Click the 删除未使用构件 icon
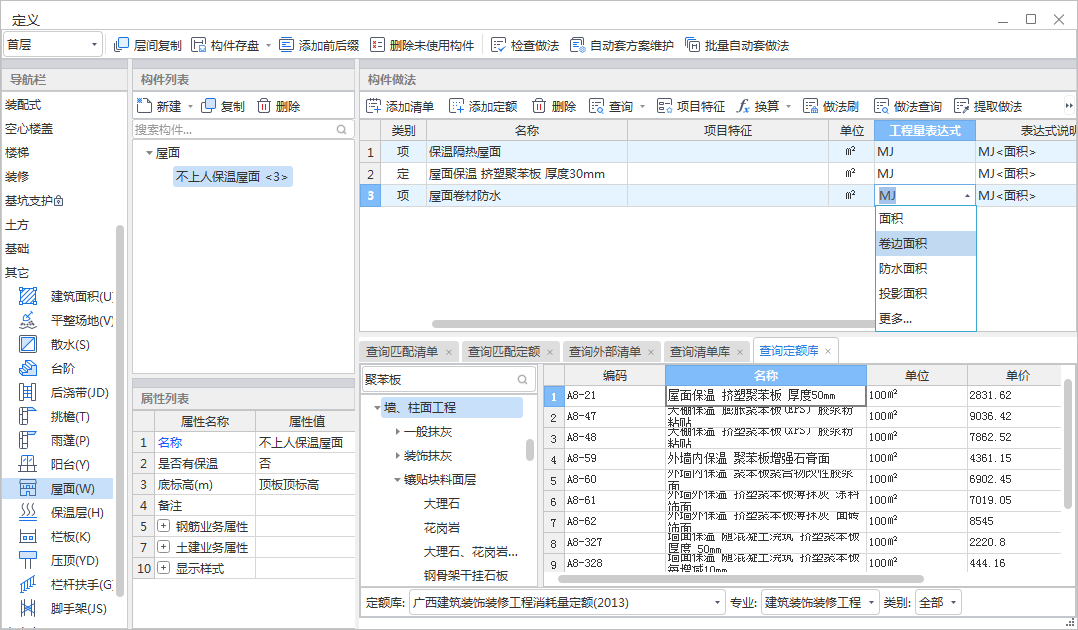Screen dimensions: 1078x630 pyautogui.click(x=377, y=45)
